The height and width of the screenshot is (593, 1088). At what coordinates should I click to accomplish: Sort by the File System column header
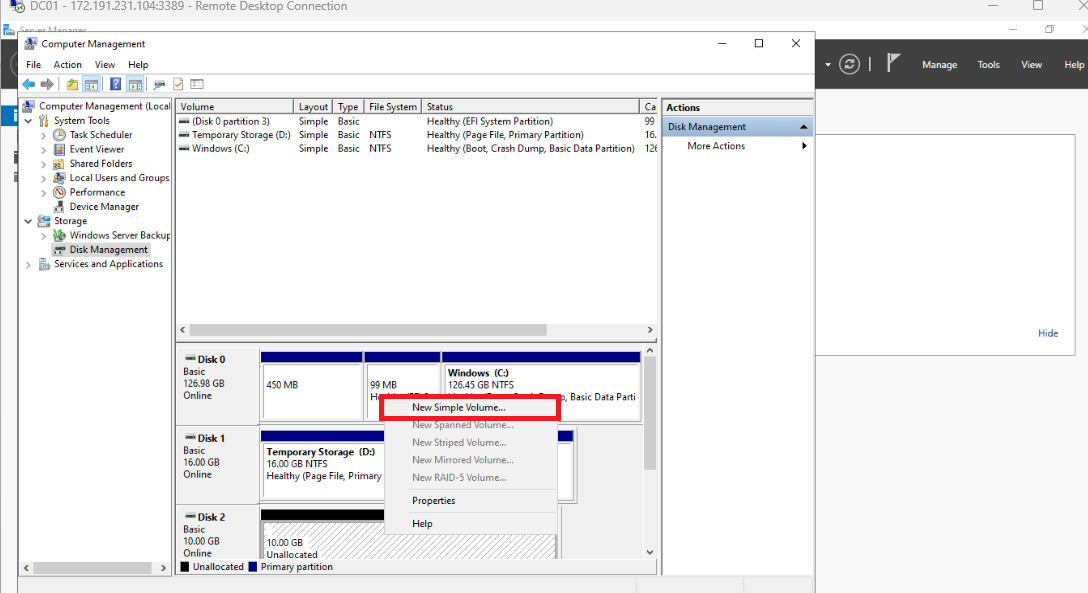pyautogui.click(x=393, y=107)
